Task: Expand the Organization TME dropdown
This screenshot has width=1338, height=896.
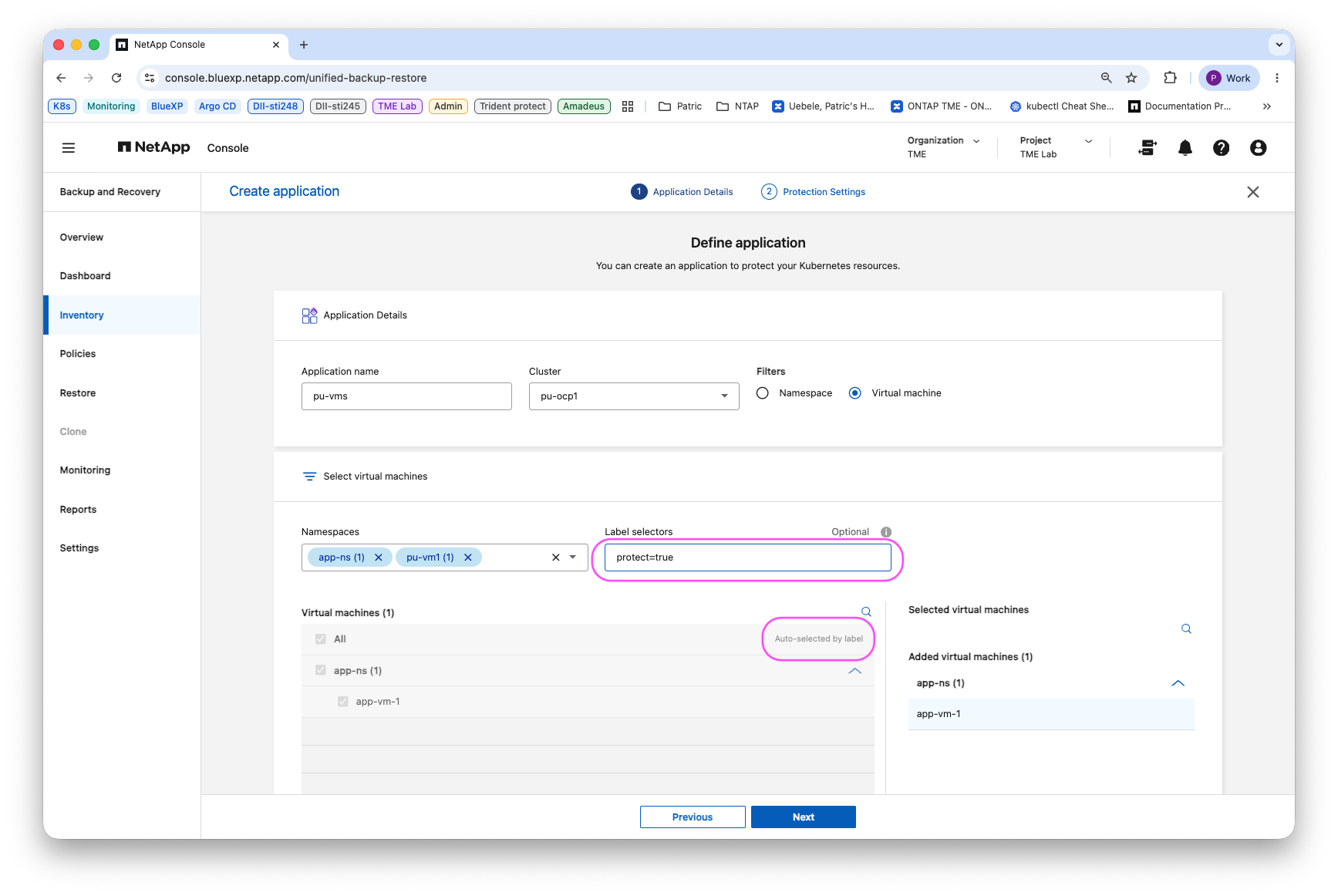Action: click(x=944, y=147)
